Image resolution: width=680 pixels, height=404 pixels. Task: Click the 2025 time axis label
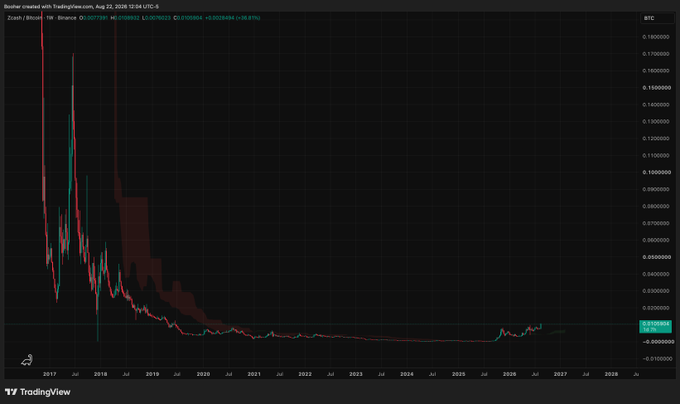coord(458,374)
